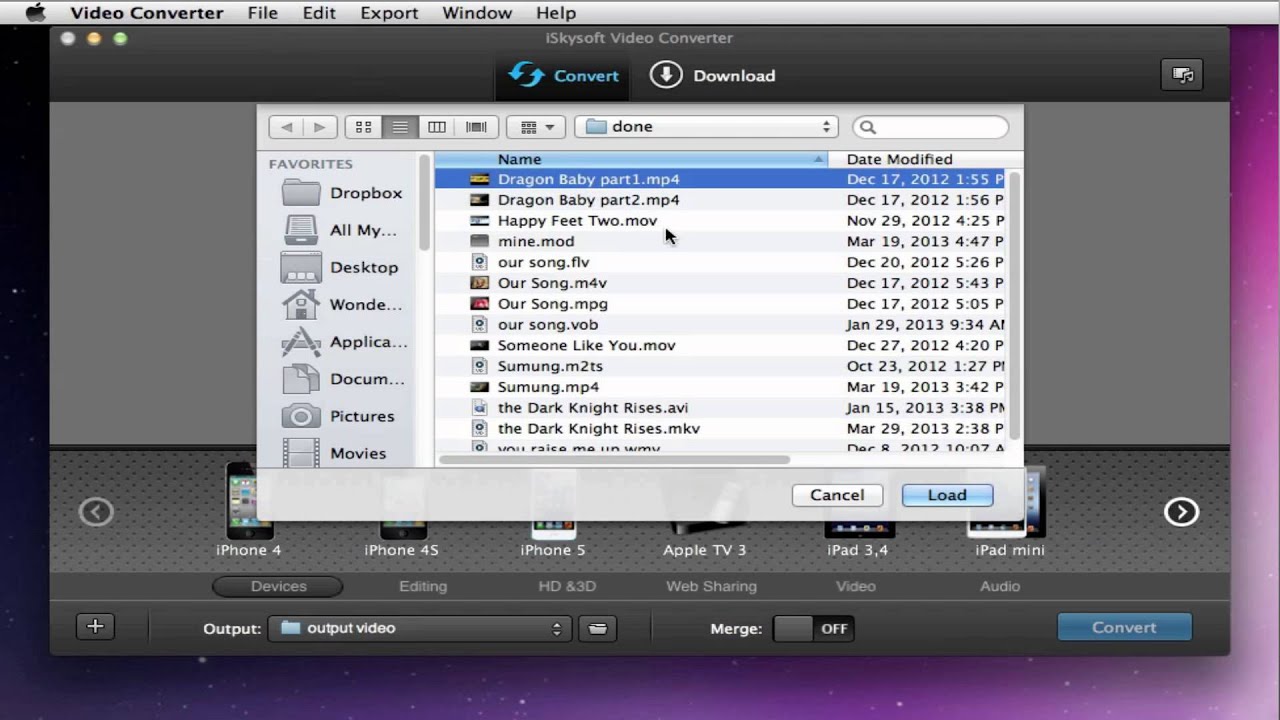
Task: Select Sumung.m2ts file
Action: [x=720, y=366]
